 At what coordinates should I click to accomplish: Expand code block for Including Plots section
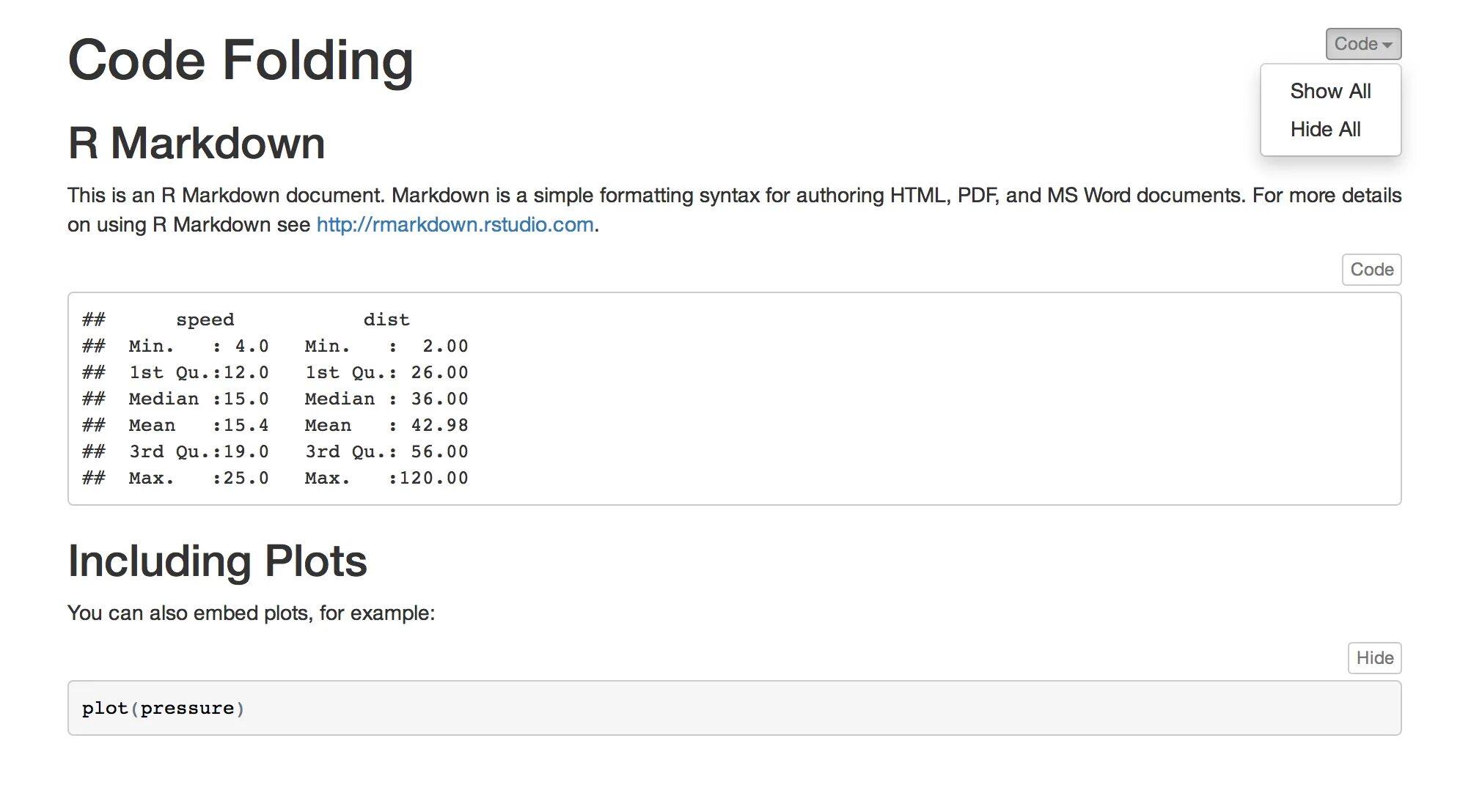pos(1375,657)
